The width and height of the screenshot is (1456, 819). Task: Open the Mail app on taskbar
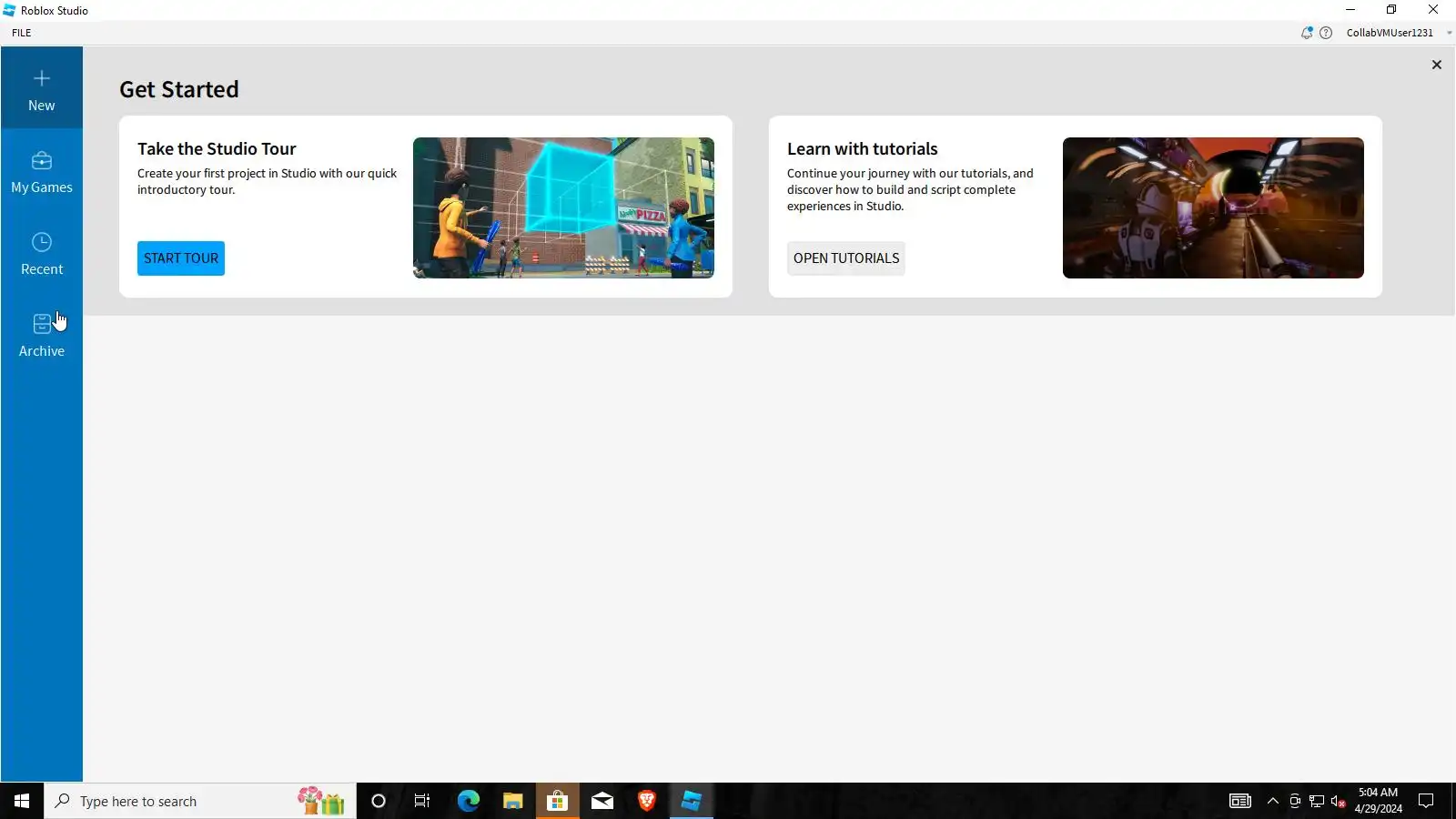602,801
